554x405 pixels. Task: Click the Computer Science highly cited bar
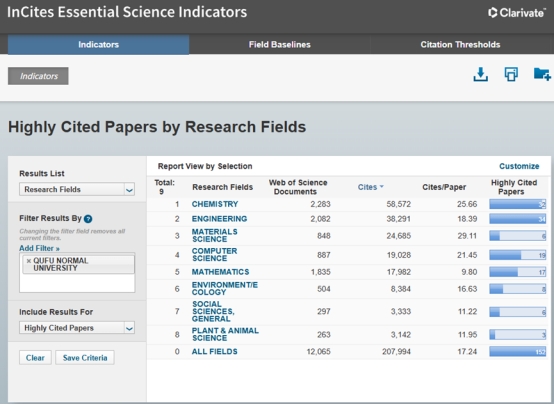point(518,255)
